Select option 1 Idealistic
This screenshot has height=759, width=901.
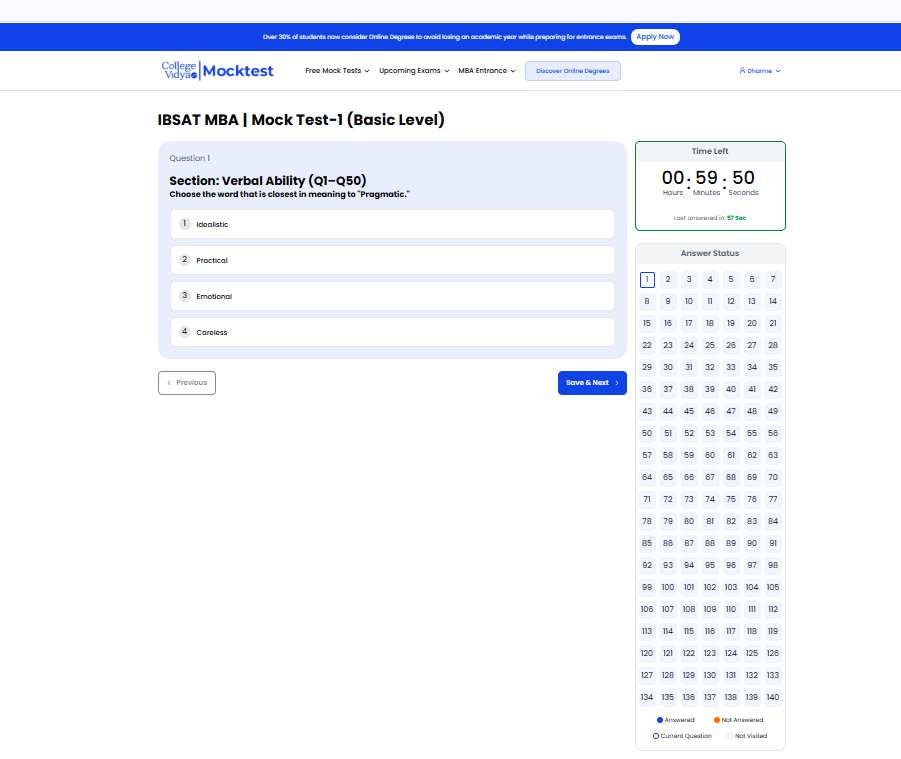point(392,224)
